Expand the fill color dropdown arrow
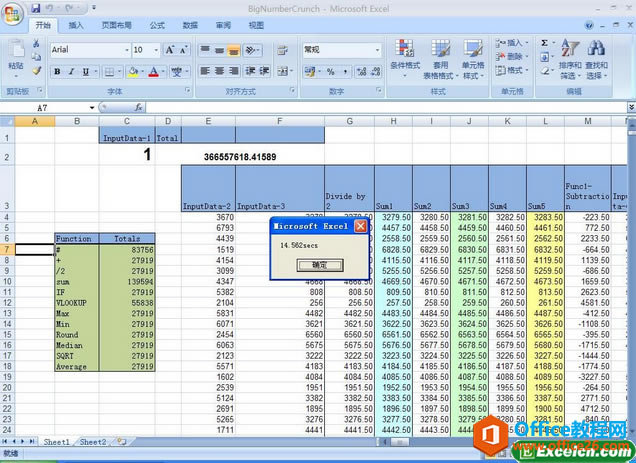636x463 pixels. 142,72
